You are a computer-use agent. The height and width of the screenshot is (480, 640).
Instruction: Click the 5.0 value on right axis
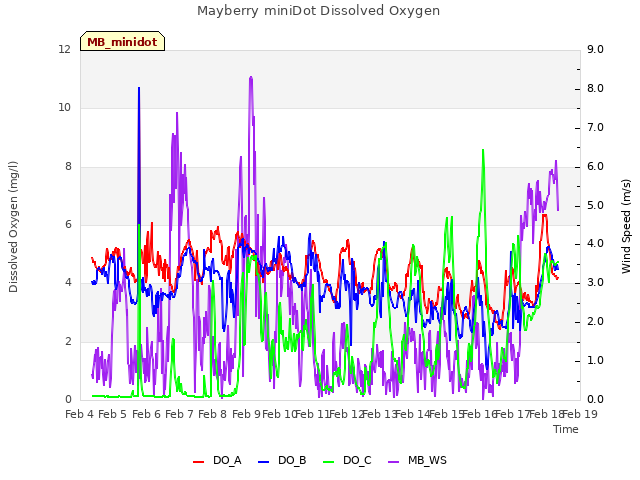click(595, 205)
